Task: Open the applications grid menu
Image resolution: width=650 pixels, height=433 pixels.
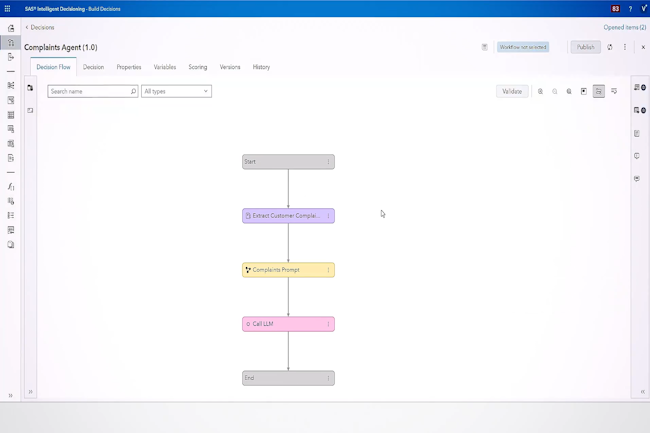Action: click(x=8, y=8)
